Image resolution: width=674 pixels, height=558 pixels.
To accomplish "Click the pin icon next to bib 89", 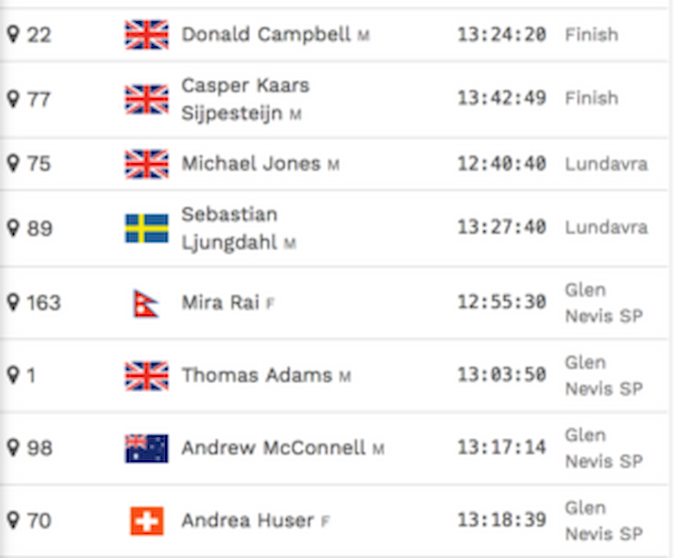I will 14,228.
